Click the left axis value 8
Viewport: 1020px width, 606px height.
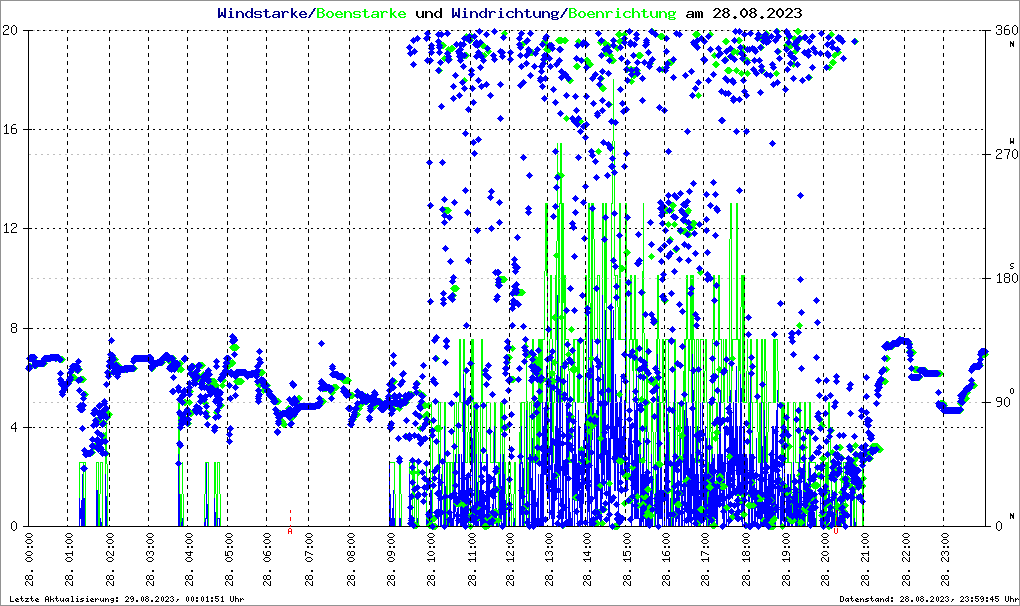tap(13, 328)
